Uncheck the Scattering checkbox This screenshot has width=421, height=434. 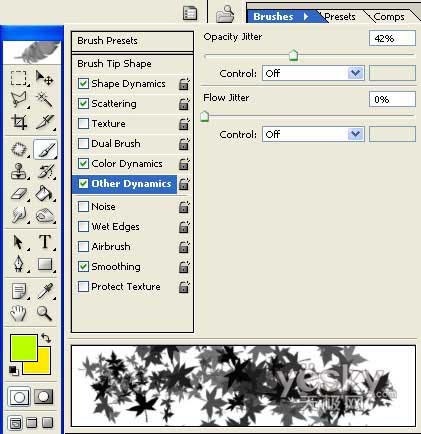click(83, 104)
